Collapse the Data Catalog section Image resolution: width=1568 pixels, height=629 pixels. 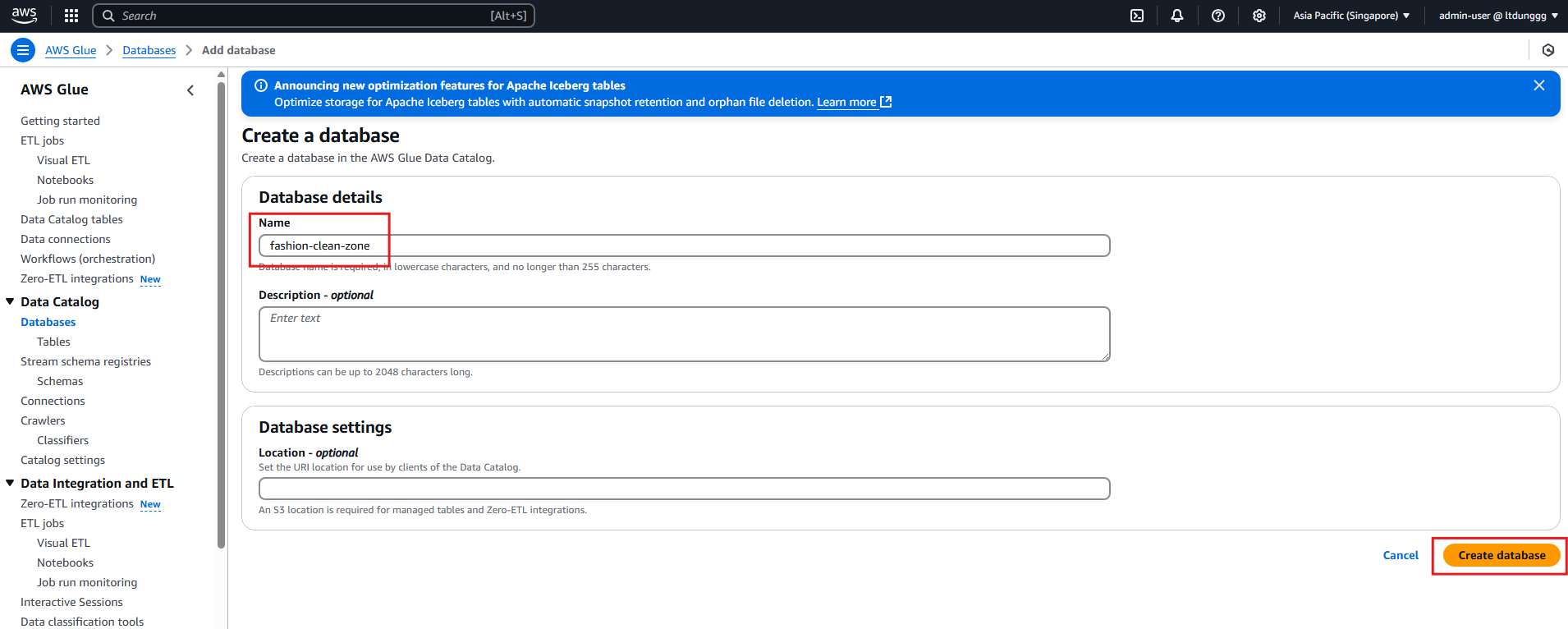point(10,301)
